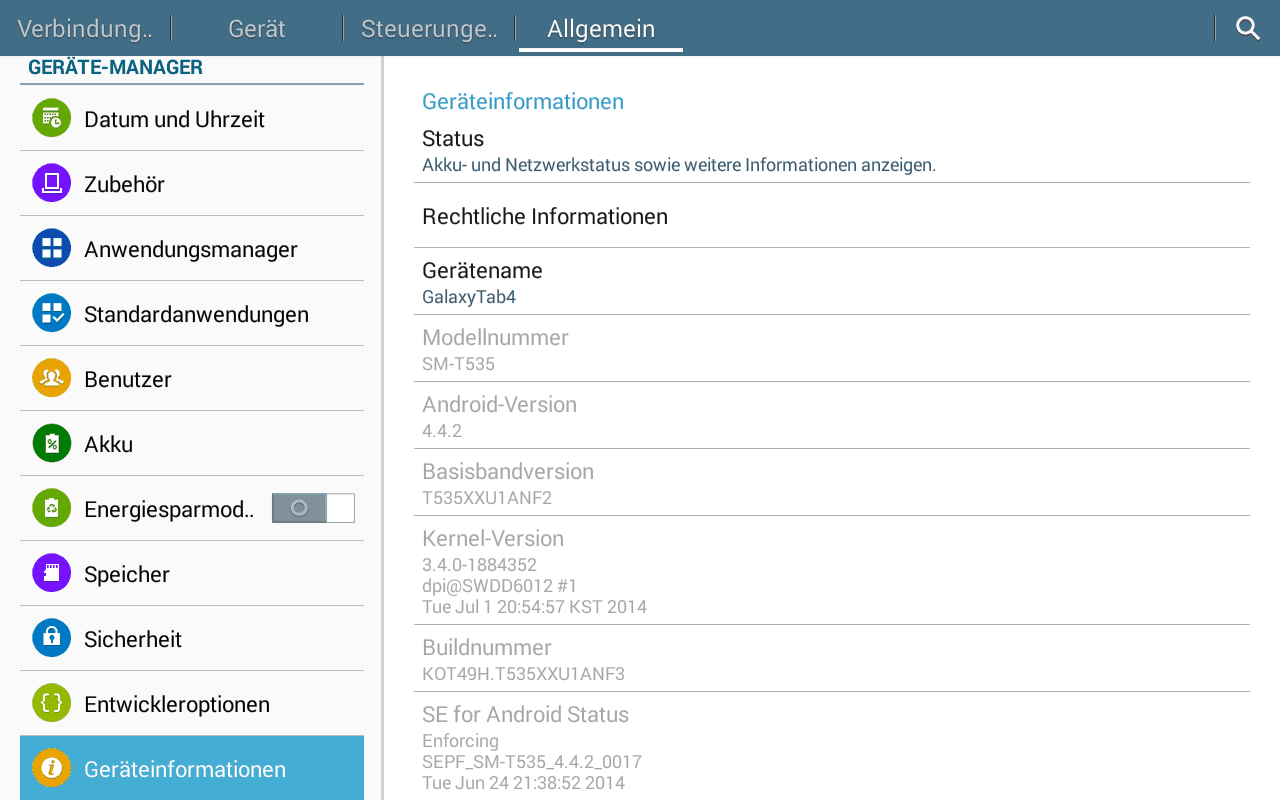
Task: Tap Basisbandversion T535XXU1ANF2 row
Action: (x=832, y=483)
